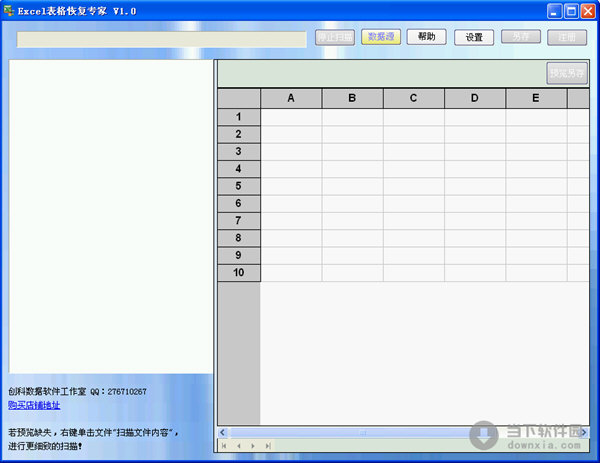
Task: Click the path field in the top toolbar
Action: click(x=161, y=39)
